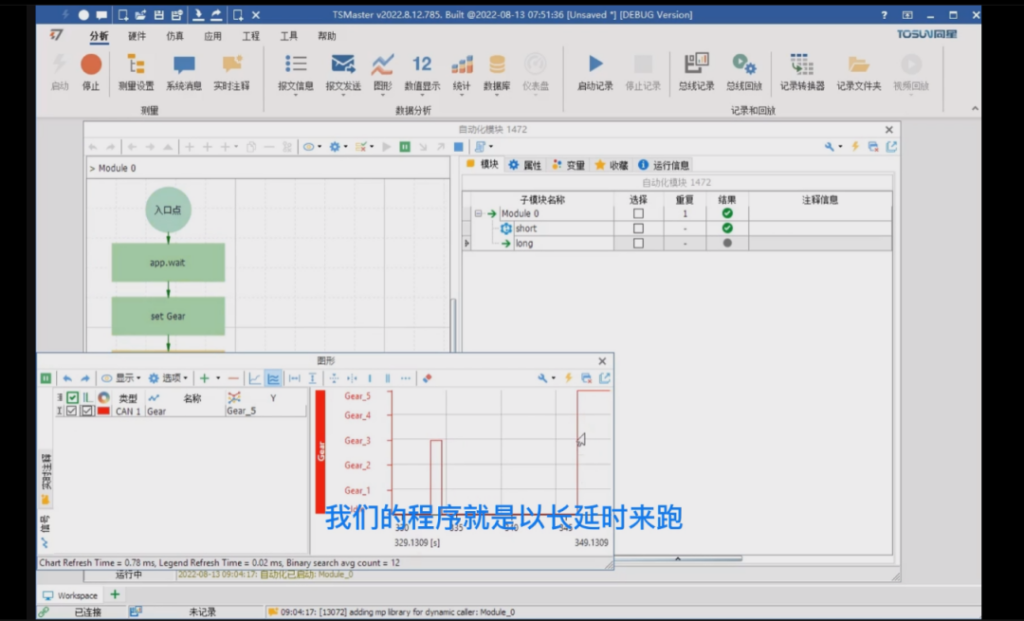Select the 运行信息 tab in automation panel
Screen dimensions: 1024x621
click(670, 165)
